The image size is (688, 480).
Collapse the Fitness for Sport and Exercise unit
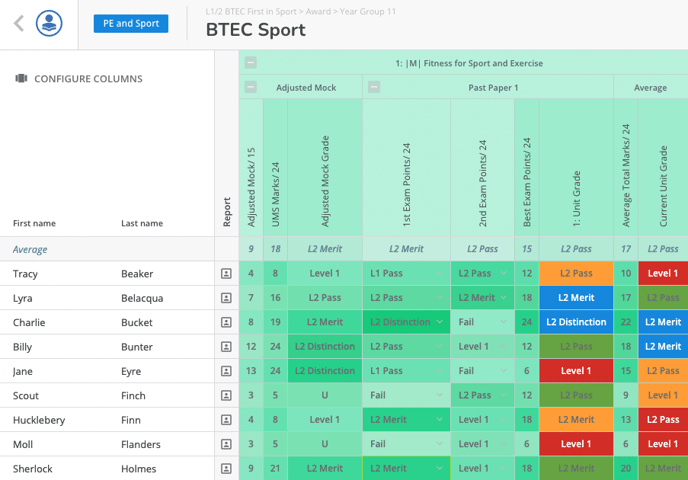click(251, 63)
